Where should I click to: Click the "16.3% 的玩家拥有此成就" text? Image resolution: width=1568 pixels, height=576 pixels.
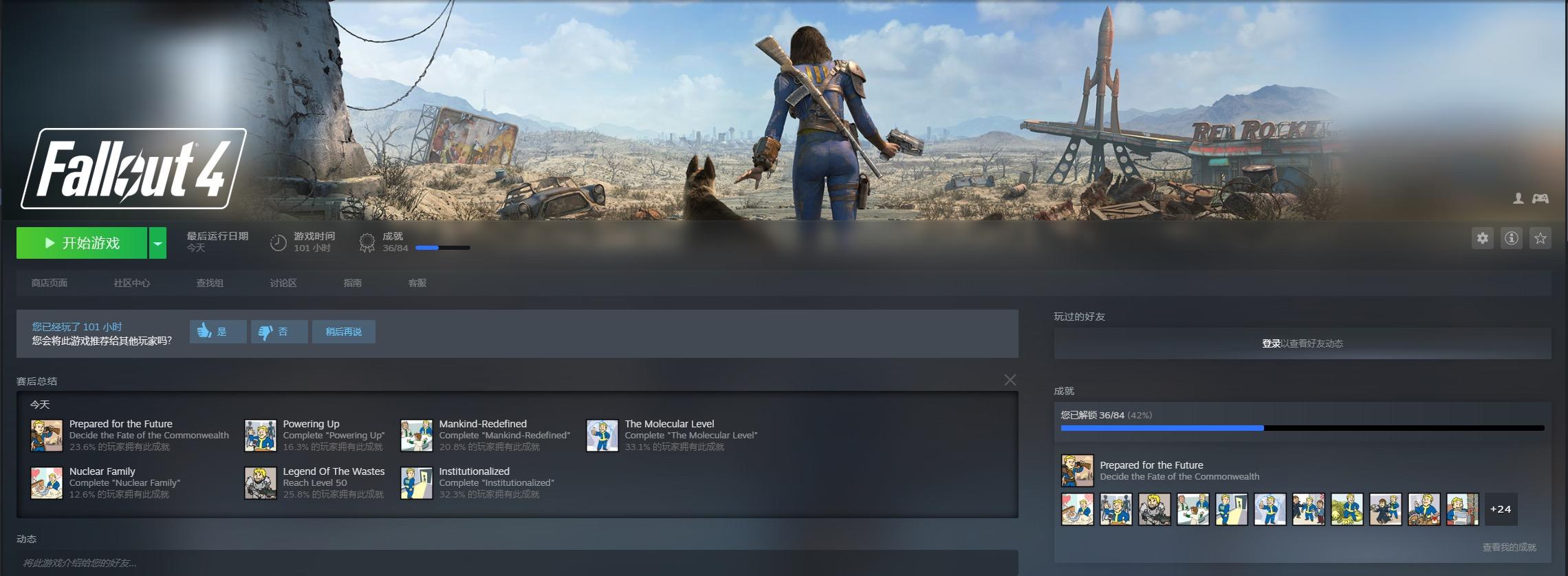[333, 447]
